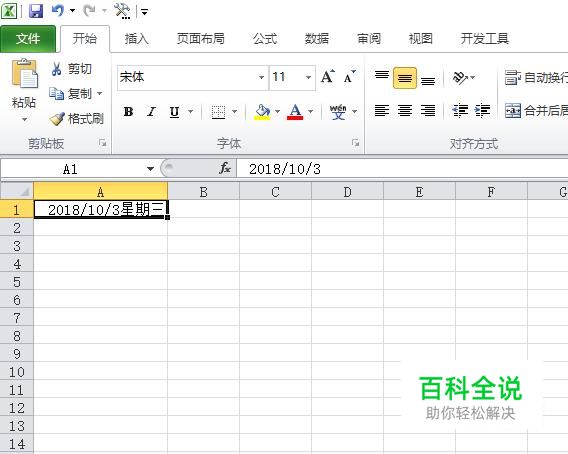Click the tools icon in quick access toolbar
This screenshot has height=454, width=568.
(122, 11)
